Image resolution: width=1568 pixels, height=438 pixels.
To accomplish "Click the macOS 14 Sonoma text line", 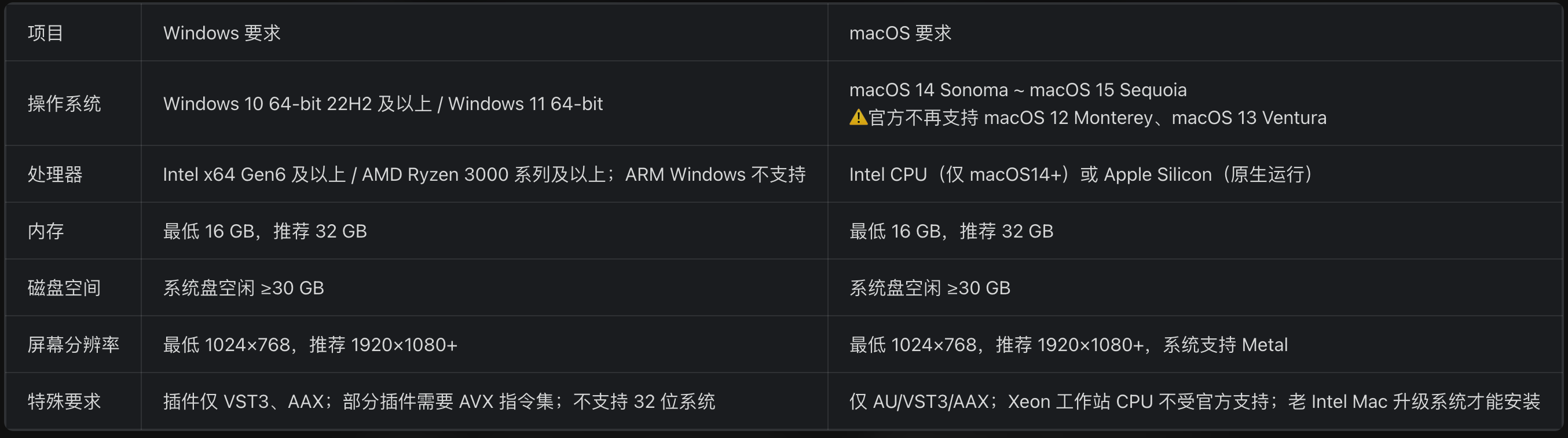I will pos(1018,90).
